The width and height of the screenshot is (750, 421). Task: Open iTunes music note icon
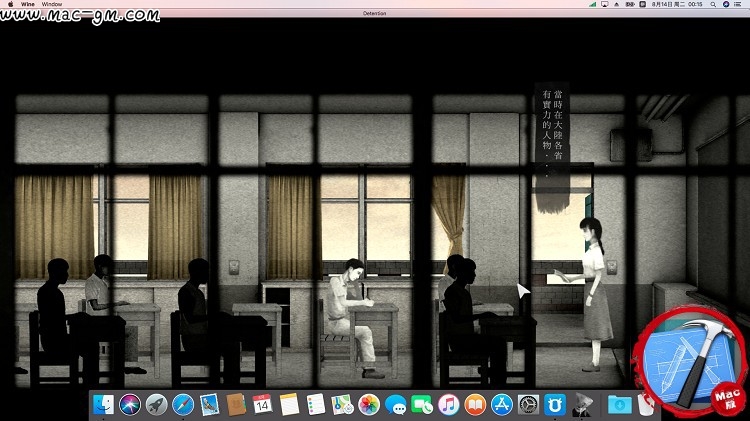[449, 405]
